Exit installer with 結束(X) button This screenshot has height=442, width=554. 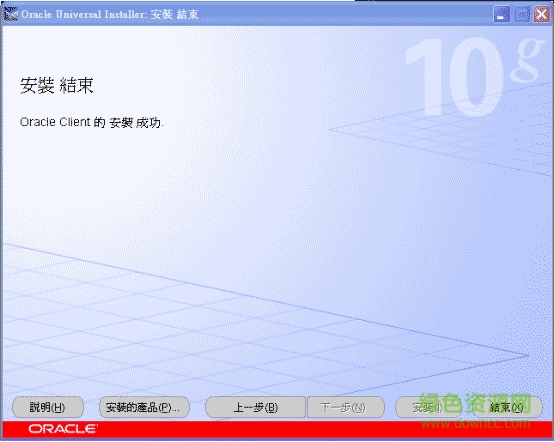(x=507, y=407)
